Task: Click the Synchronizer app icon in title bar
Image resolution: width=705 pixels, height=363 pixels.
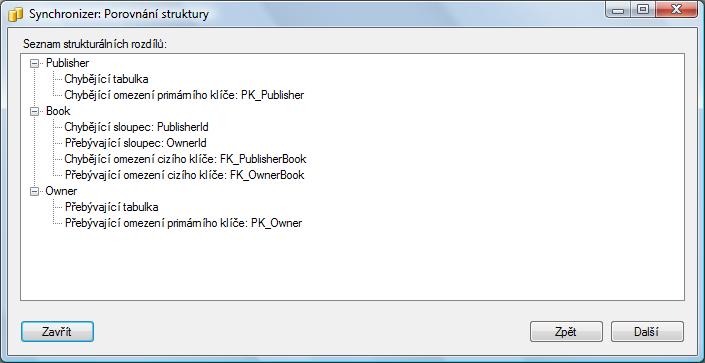Action: click(x=16, y=14)
